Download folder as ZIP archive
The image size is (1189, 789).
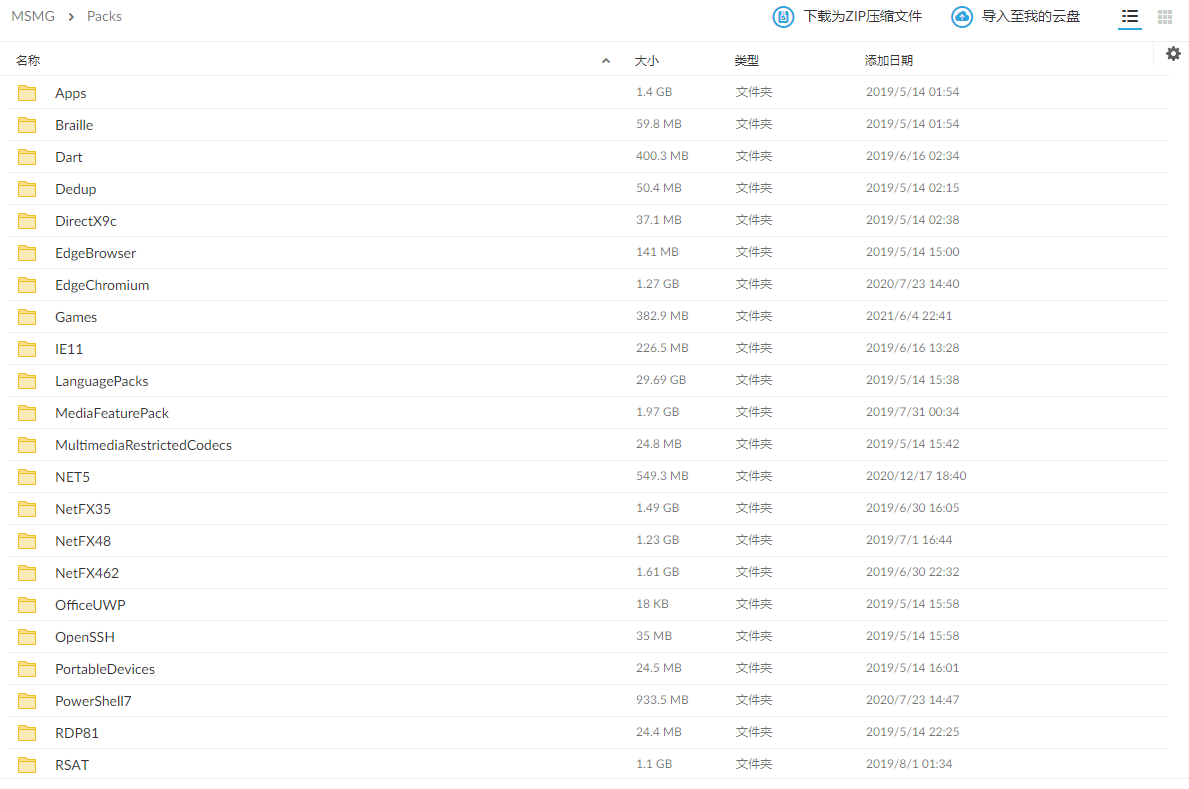(x=863, y=17)
